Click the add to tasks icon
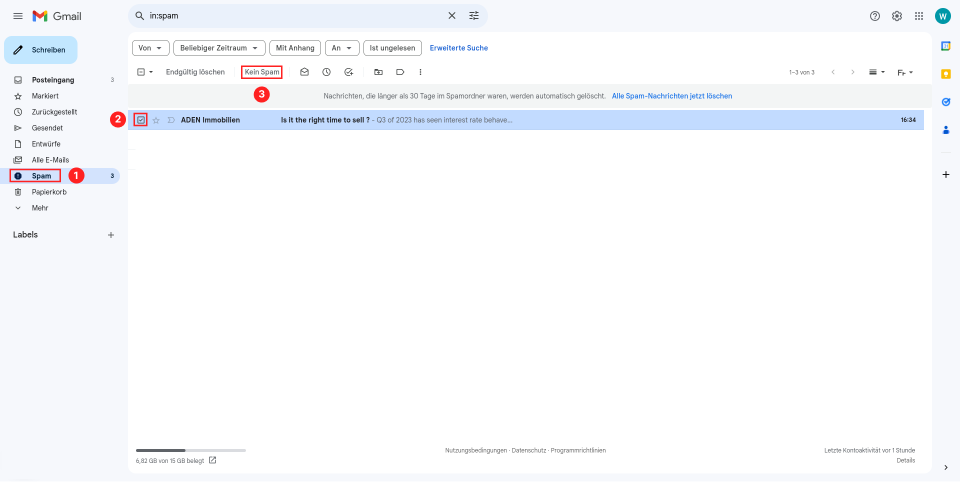Screen dimensions: 960x482 click(x=348, y=72)
